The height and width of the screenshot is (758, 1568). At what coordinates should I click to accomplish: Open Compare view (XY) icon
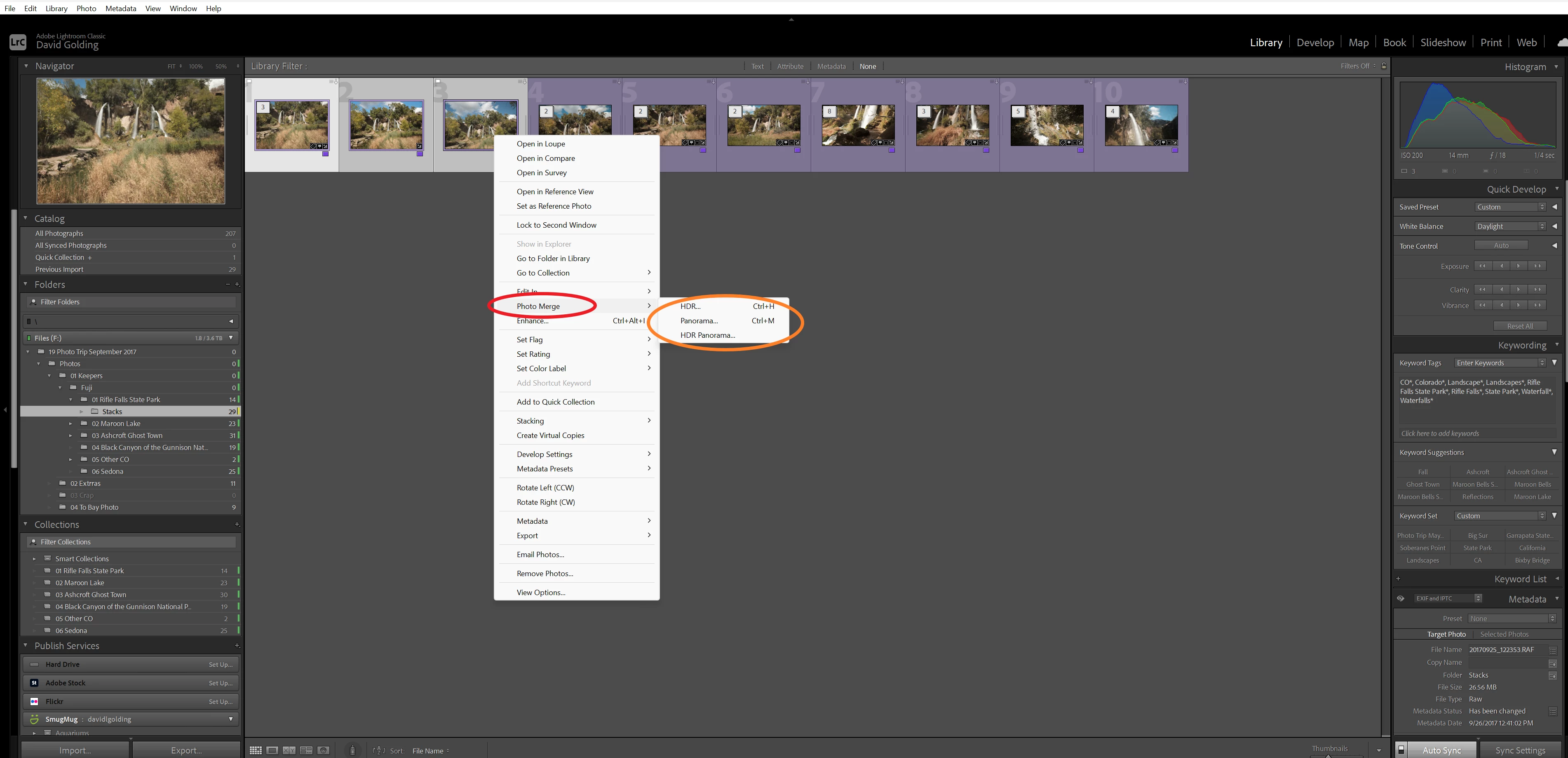point(289,750)
